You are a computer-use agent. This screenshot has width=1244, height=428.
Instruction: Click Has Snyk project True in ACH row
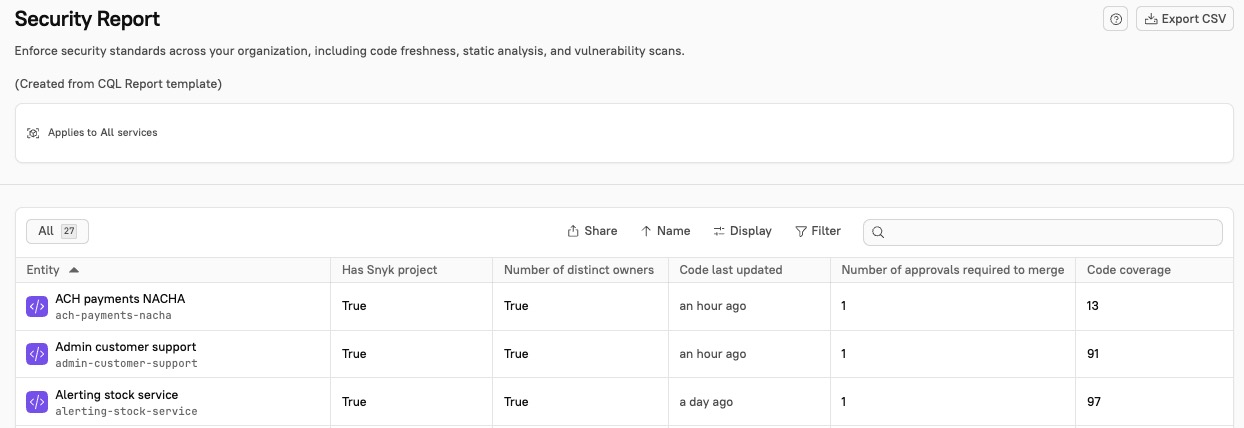tap(354, 306)
